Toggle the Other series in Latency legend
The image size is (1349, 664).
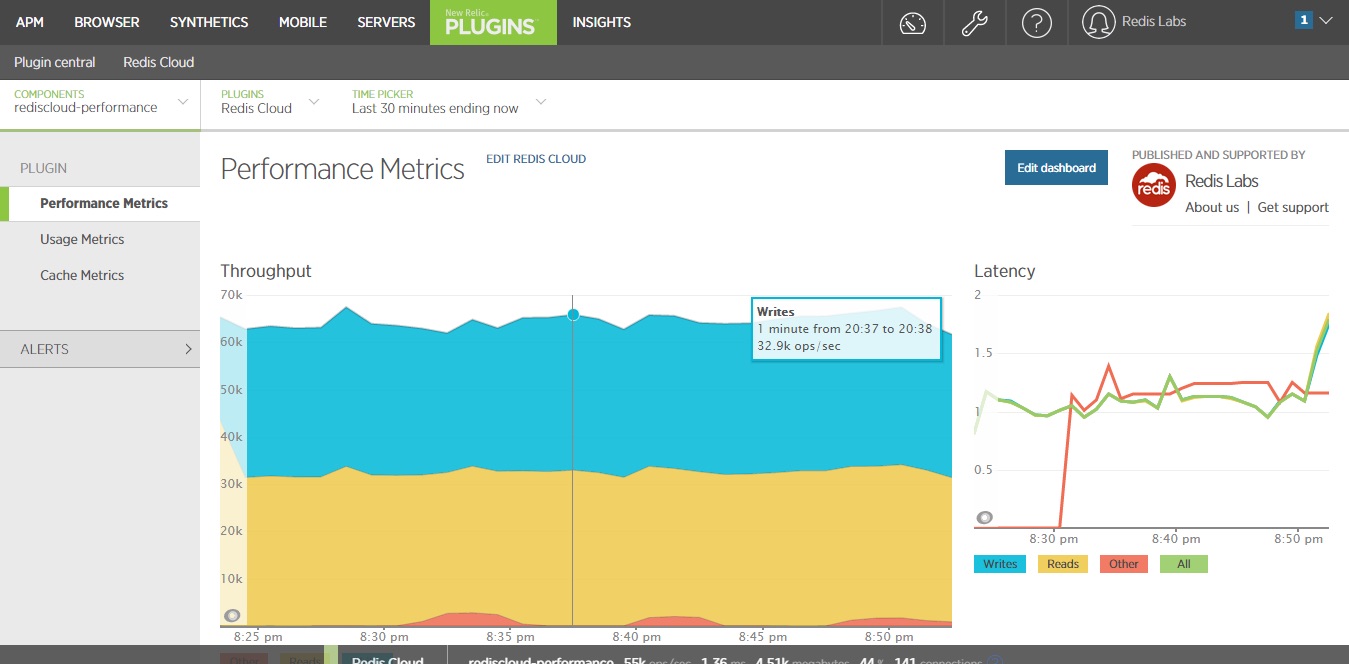pos(1124,564)
